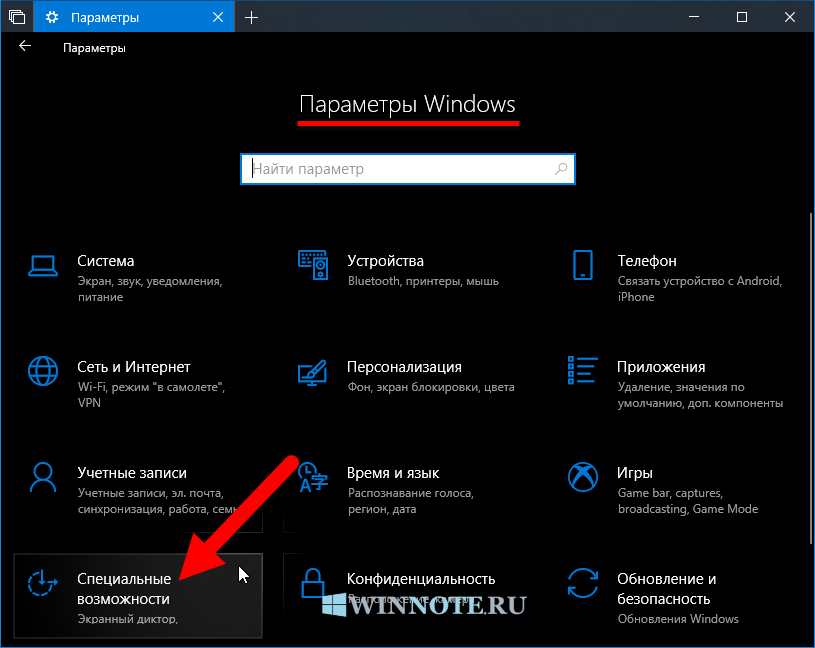Click the gear icon on the Параметры tab
The width and height of the screenshot is (815, 648).
(51, 17)
